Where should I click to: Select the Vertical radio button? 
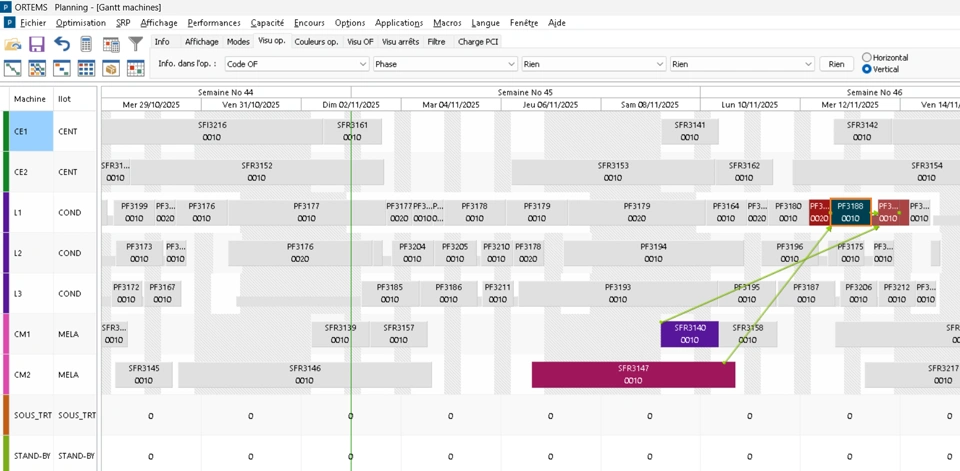[x=867, y=69]
